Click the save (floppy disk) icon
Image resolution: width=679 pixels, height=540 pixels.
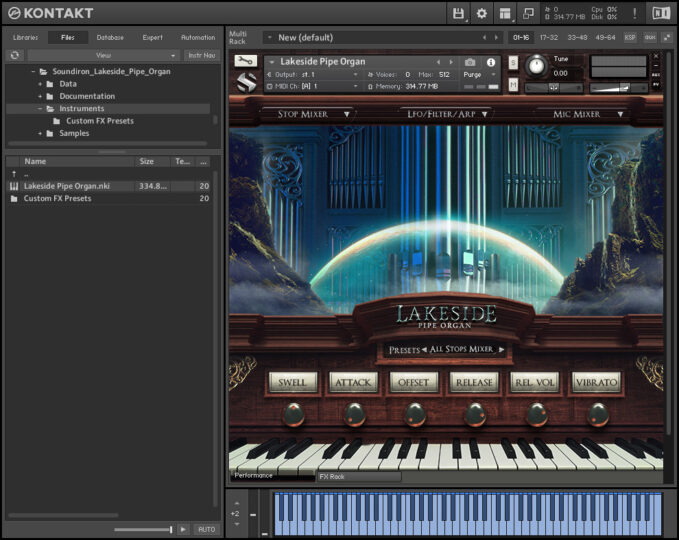coord(459,13)
